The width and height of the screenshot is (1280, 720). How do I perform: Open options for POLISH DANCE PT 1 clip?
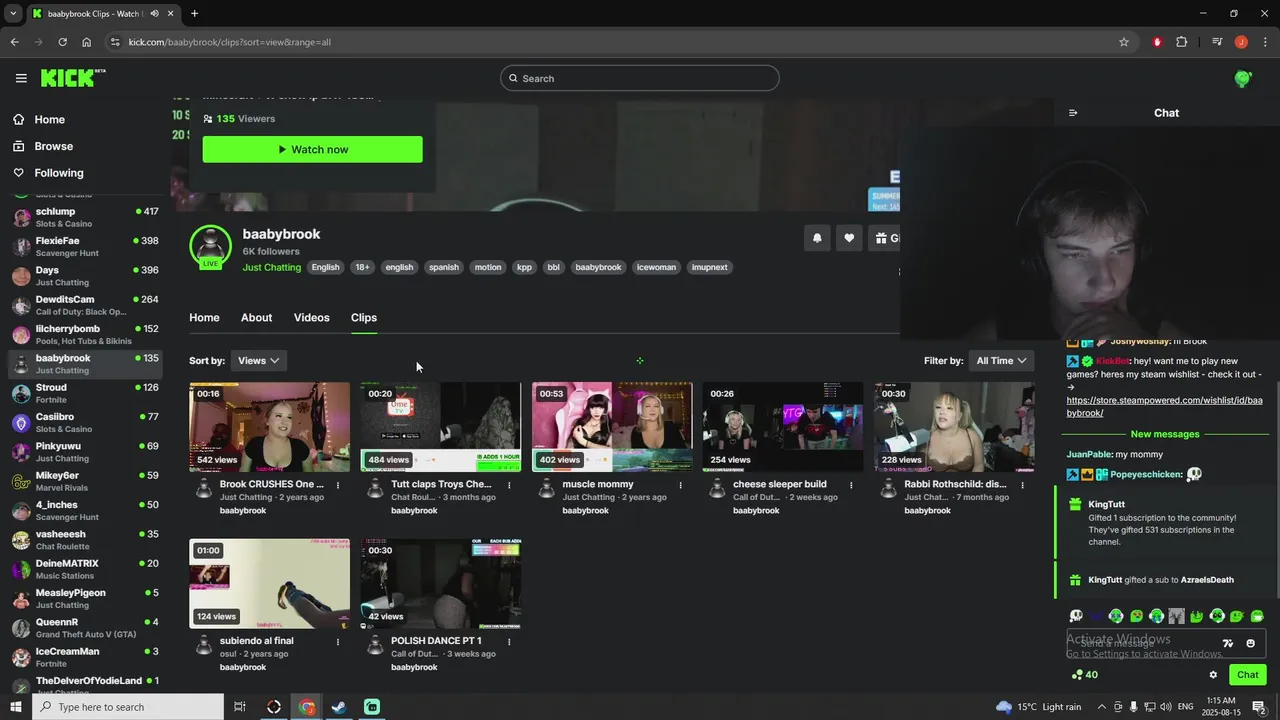[x=509, y=642]
